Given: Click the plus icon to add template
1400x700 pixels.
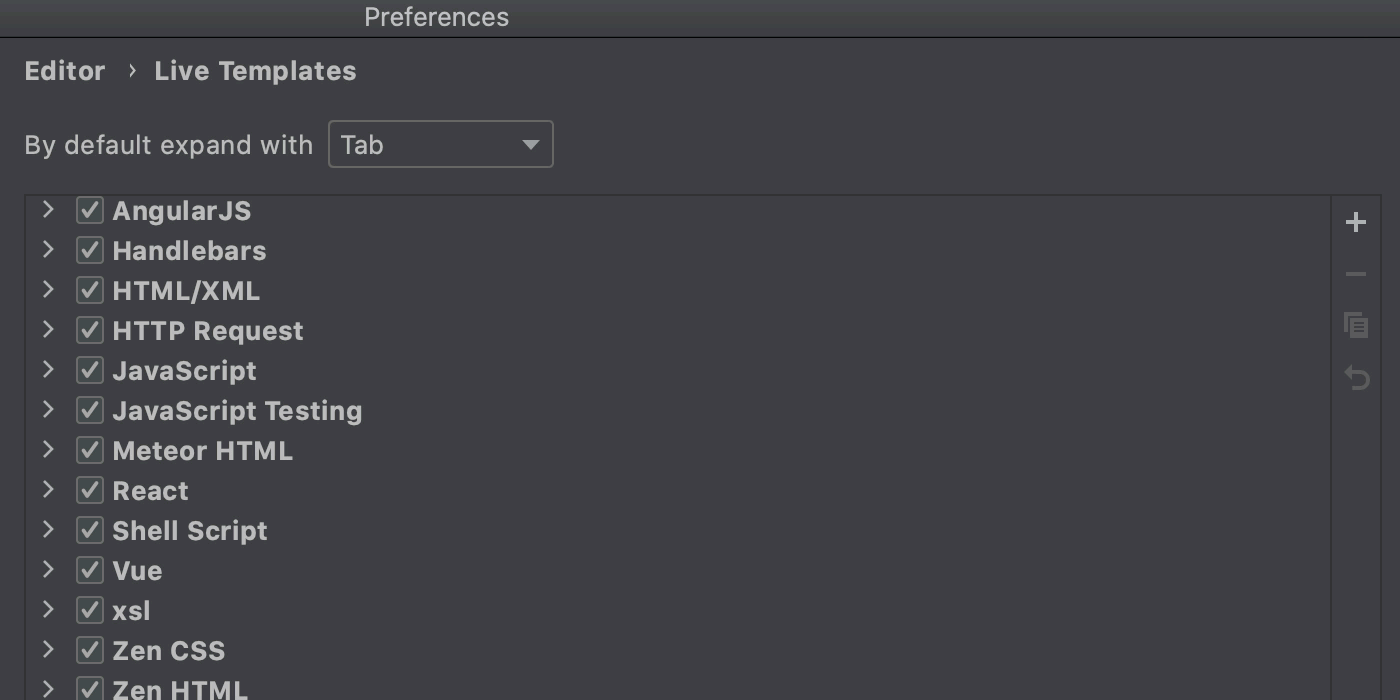Looking at the screenshot, I should [1356, 222].
